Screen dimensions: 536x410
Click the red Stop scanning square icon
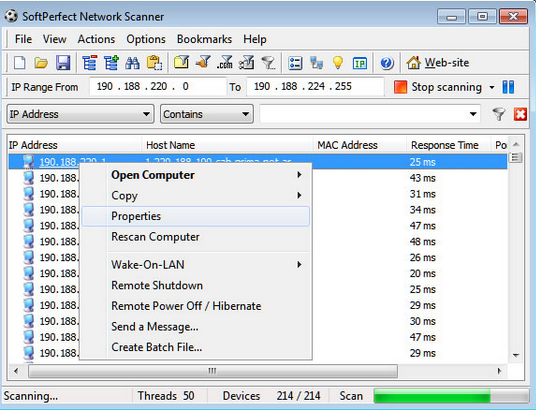point(400,87)
